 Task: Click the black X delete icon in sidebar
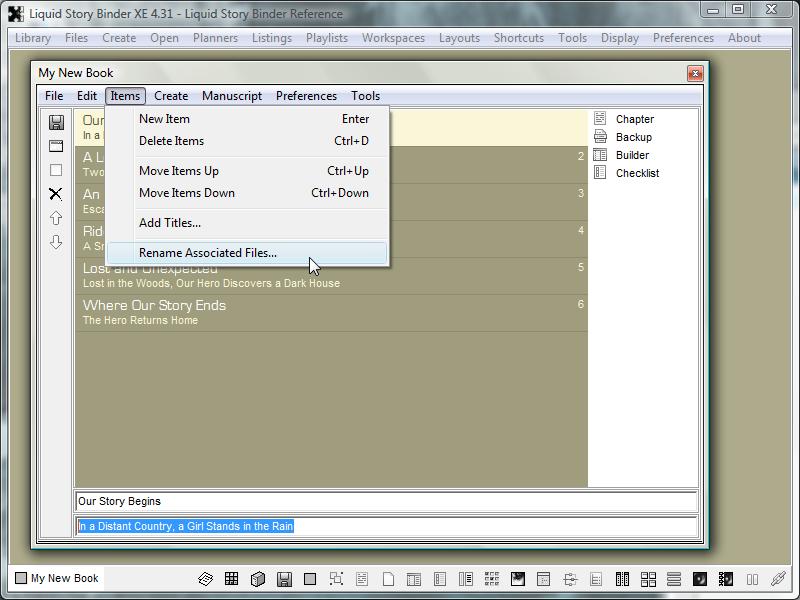click(56, 194)
